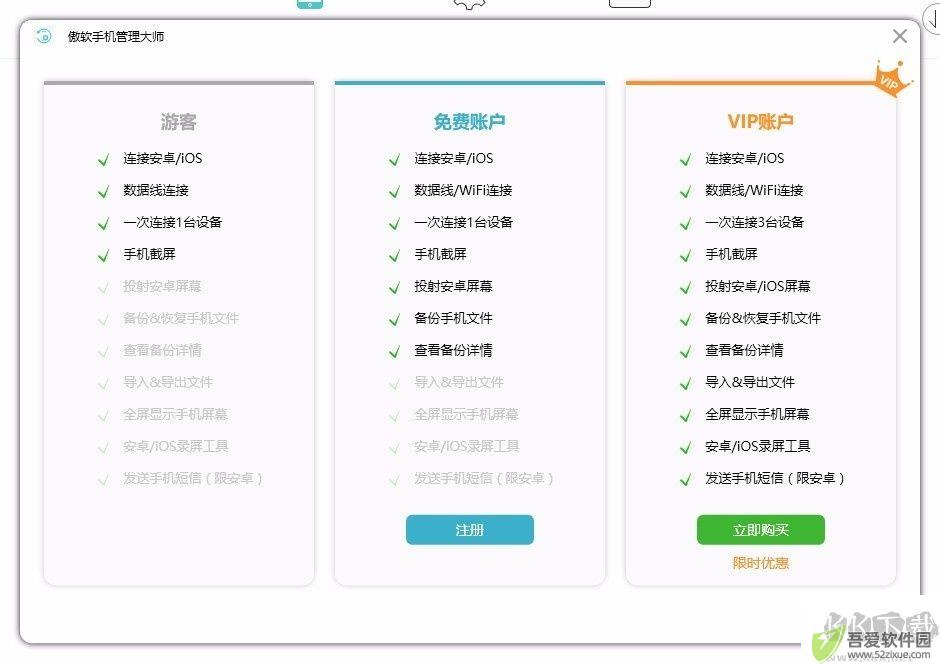Screen dimensions: 940x664
Task: Click 导入&导出文件 in the VIP column
Action: 749,382
